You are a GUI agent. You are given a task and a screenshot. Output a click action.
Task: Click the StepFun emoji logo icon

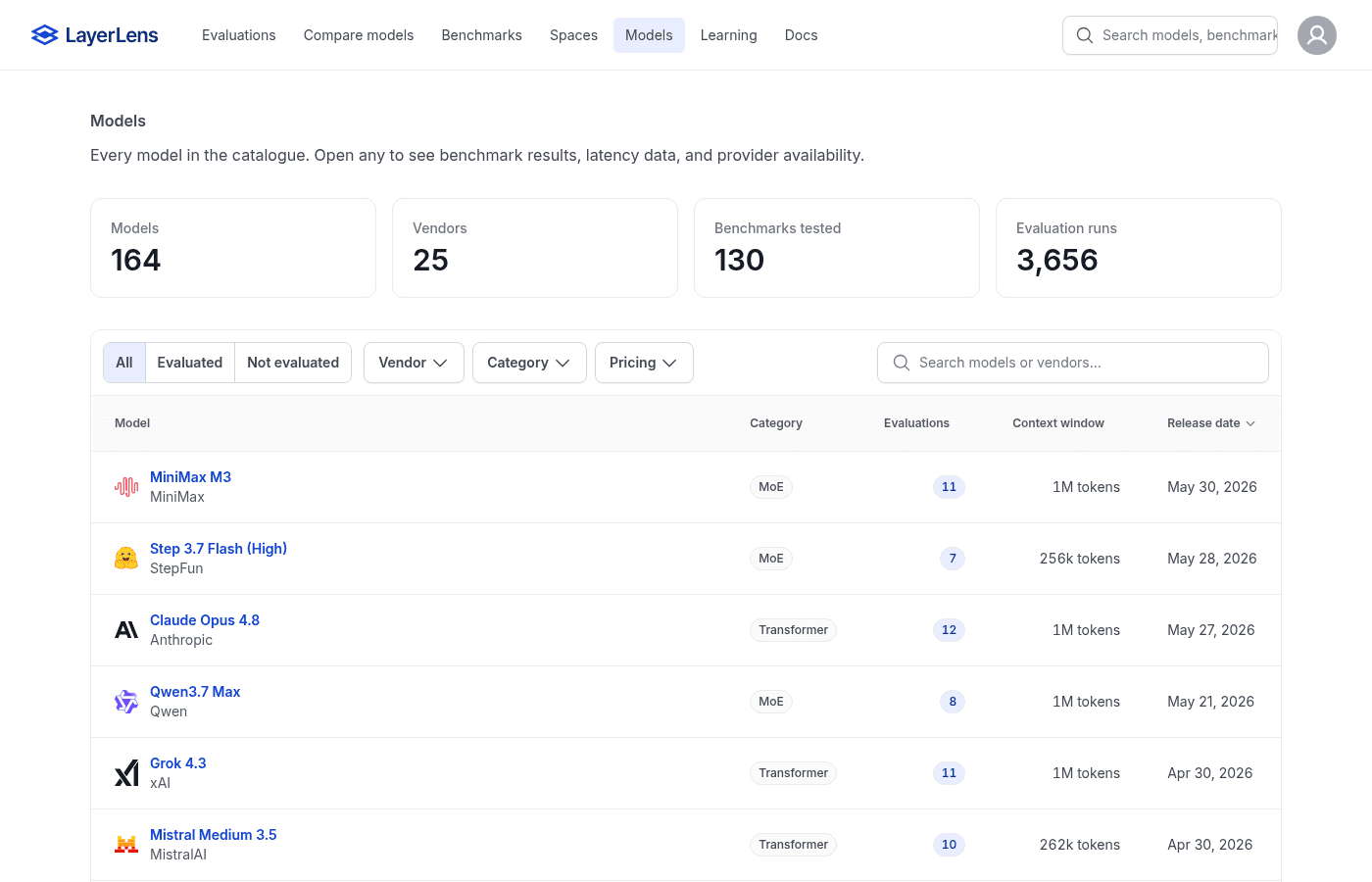point(126,559)
